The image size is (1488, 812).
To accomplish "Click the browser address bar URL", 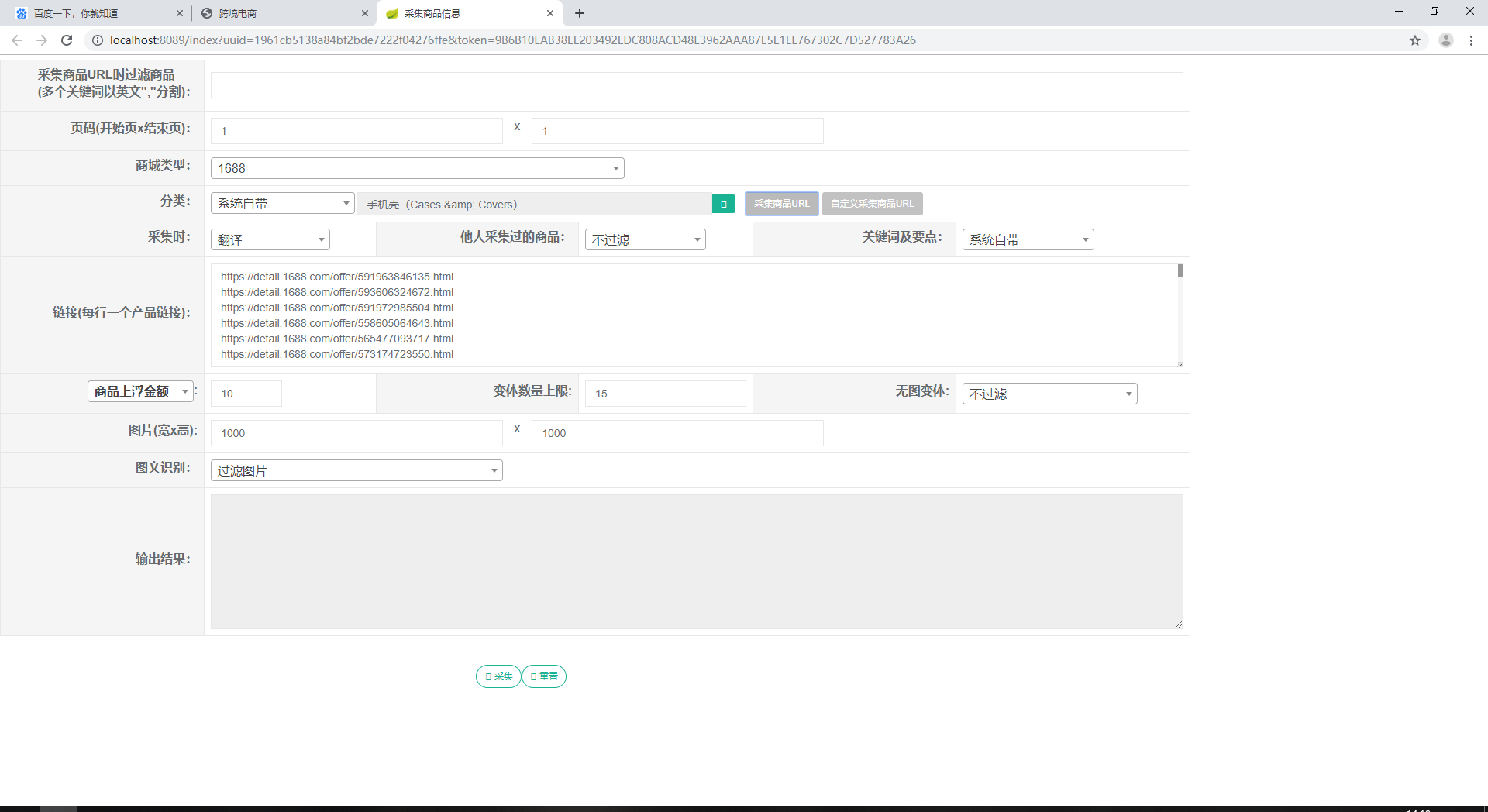I will pyautogui.click(x=513, y=40).
